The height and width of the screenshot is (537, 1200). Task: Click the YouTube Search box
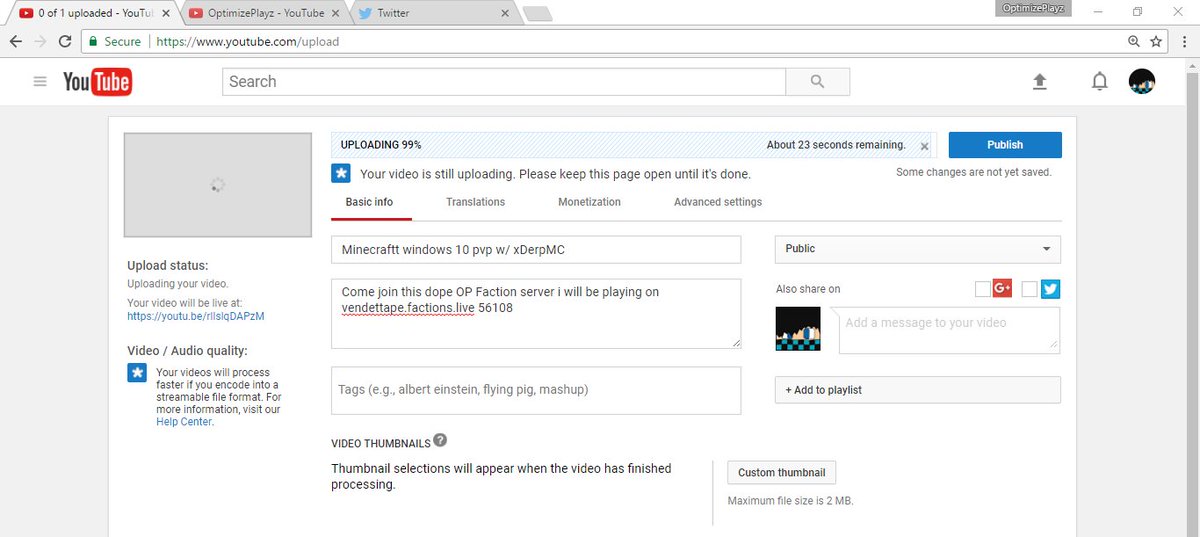click(504, 82)
